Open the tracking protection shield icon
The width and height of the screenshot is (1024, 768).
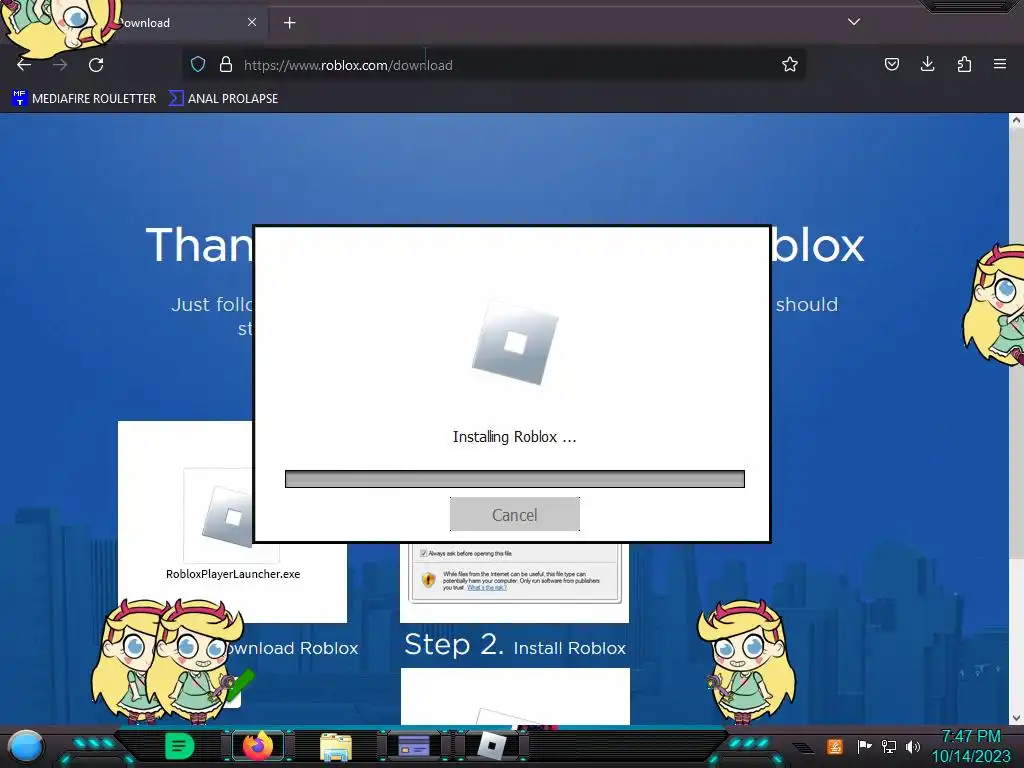198,64
